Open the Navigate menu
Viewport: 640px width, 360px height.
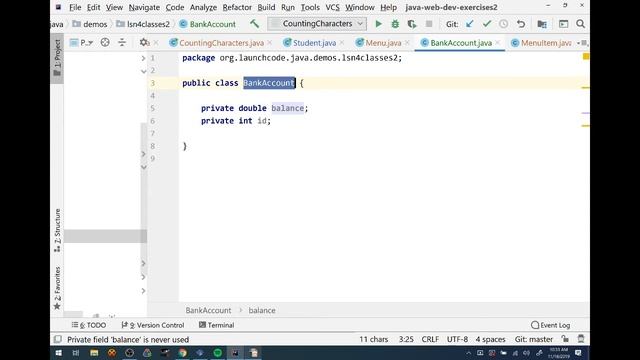pos(144,7)
